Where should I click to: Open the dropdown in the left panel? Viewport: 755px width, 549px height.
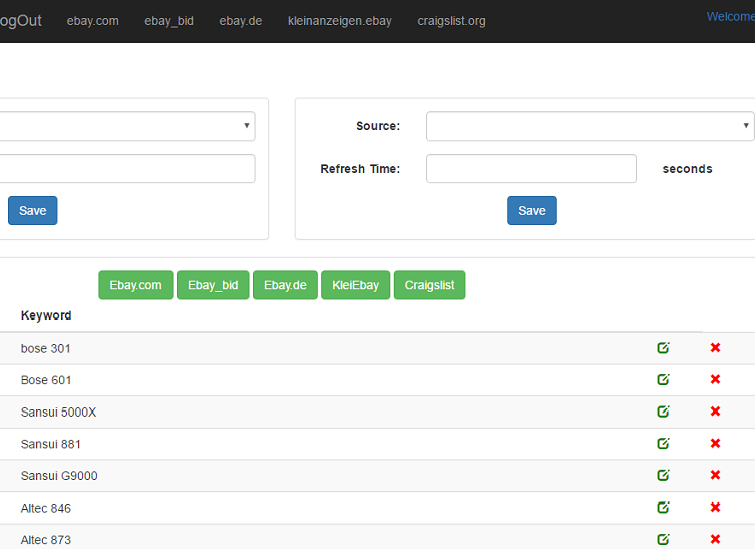tap(127, 126)
